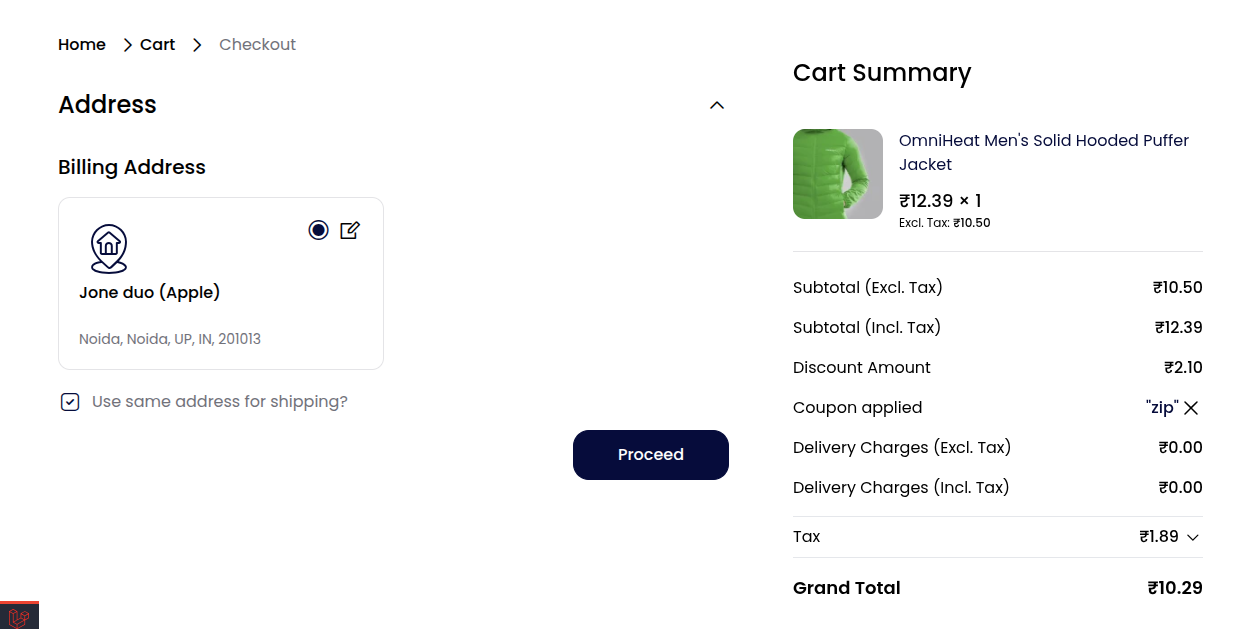Image resolution: width=1252 pixels, height=629 pixels.
Task: Click the "Use same address for shipping?" label
Action: click(220, 402)
